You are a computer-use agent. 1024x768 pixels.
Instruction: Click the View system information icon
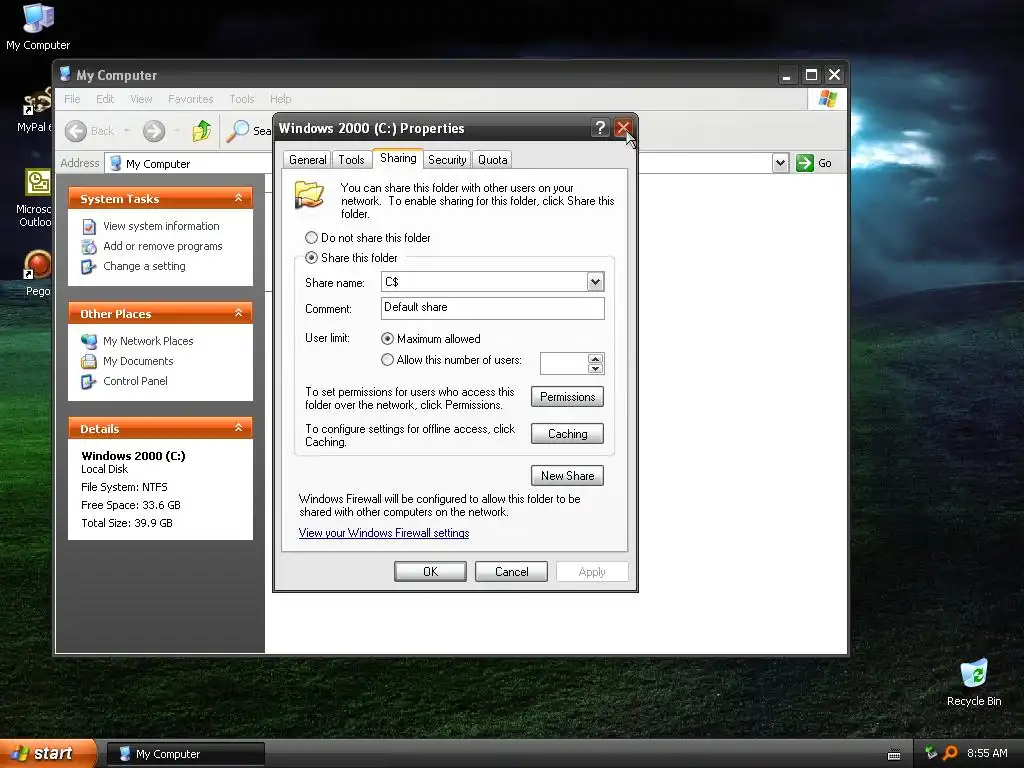coord(89,227)
